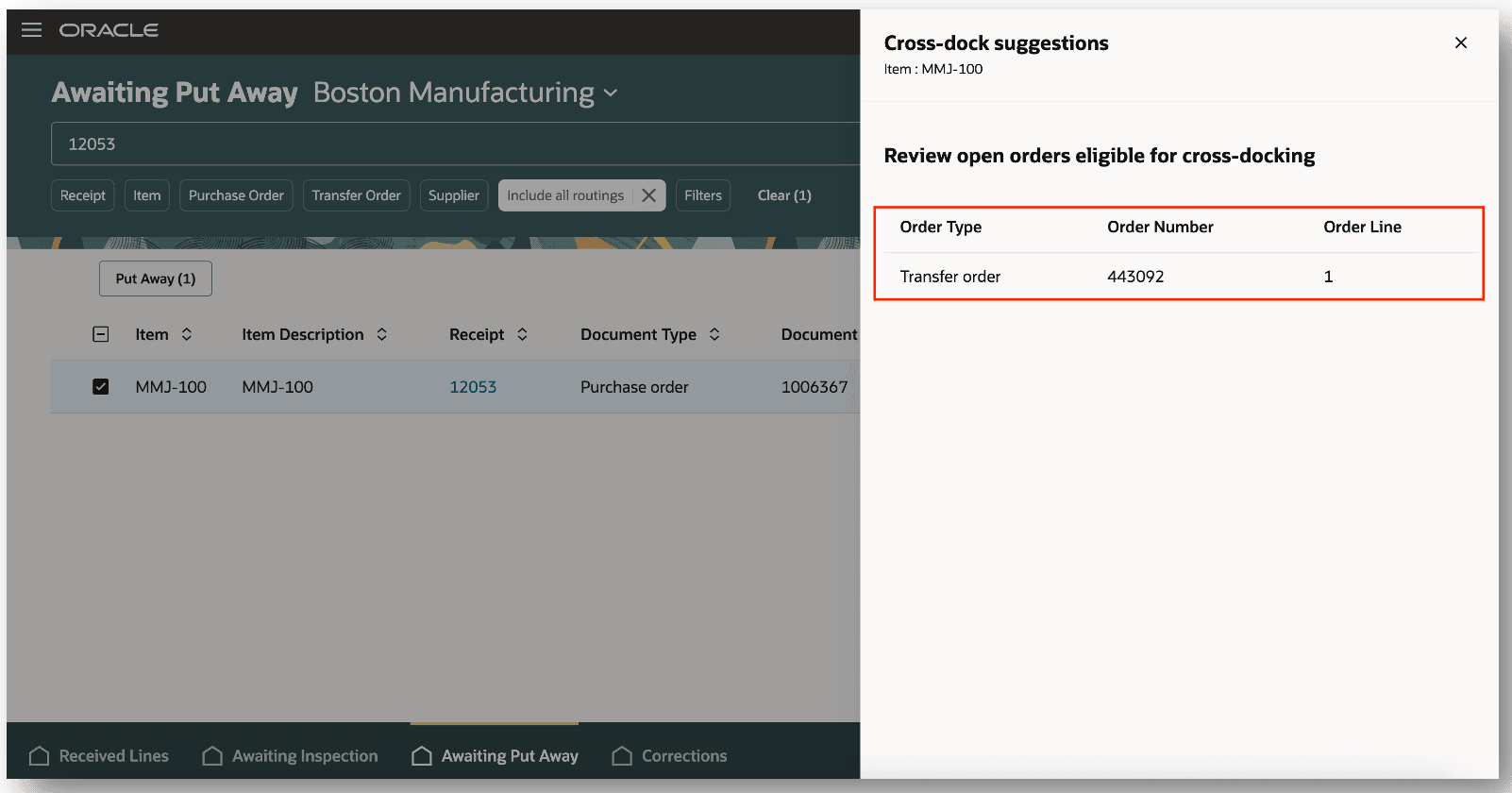The width and height of the screenshot is (1512, 793).
Task: Close the Cross-dock suggestions panel
Action: point(1460,42)
